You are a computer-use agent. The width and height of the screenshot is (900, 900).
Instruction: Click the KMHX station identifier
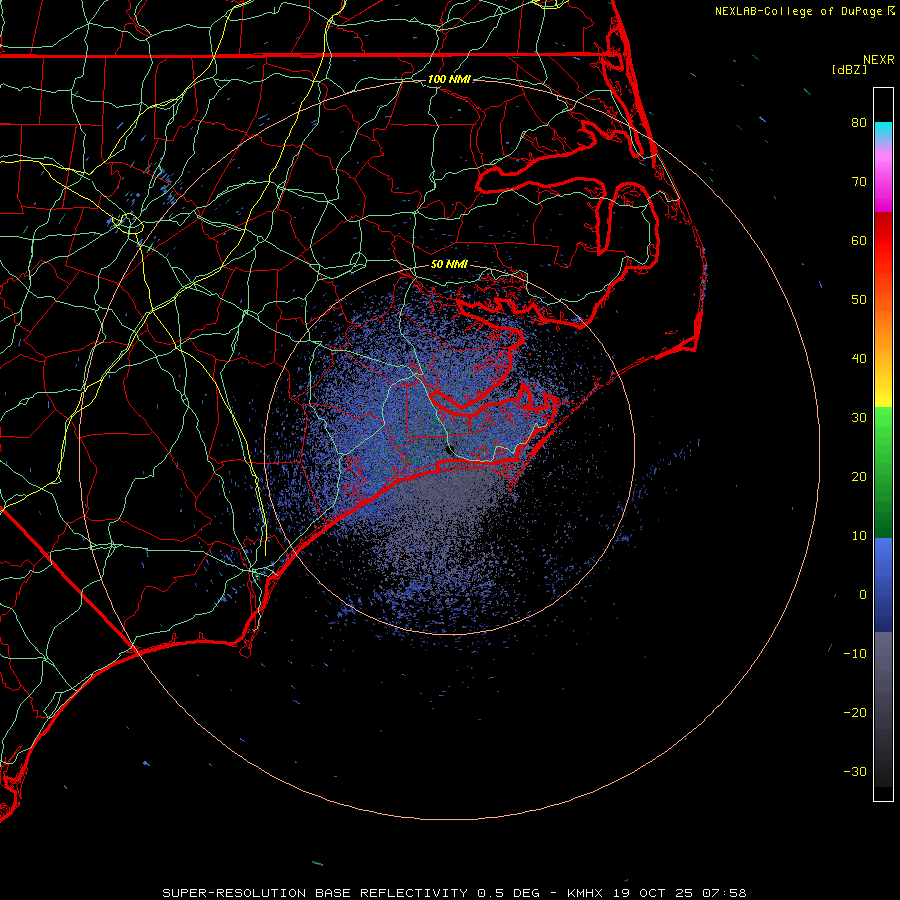[x=584, y=893]
